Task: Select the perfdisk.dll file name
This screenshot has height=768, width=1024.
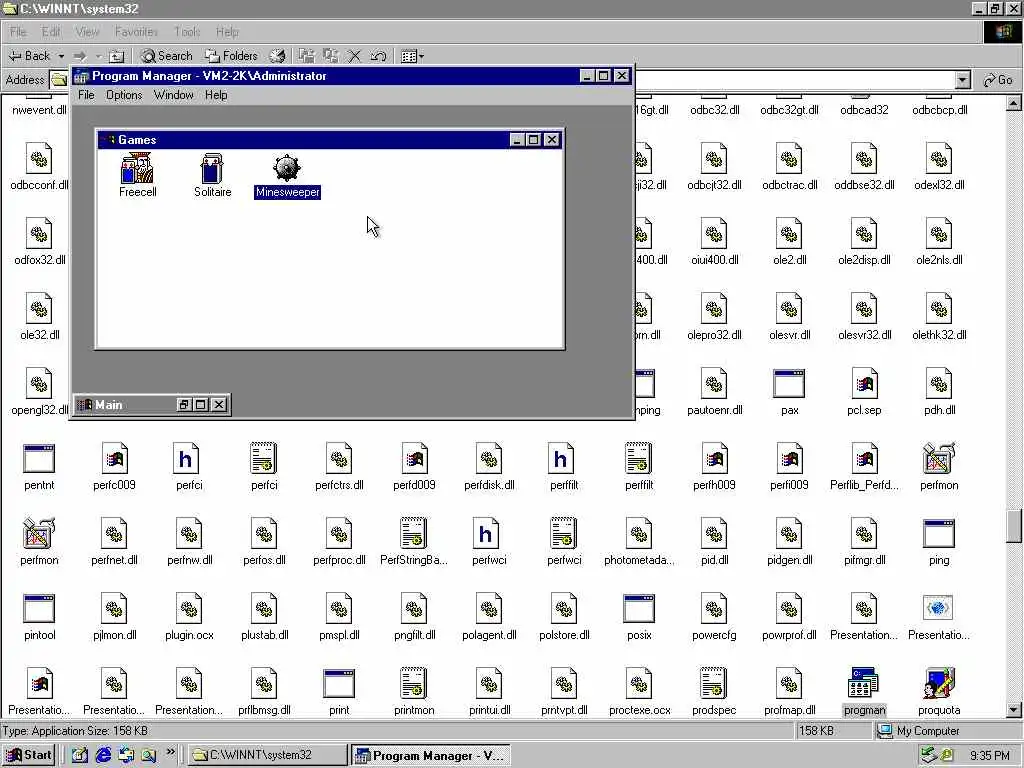Action: pos(489,485)
